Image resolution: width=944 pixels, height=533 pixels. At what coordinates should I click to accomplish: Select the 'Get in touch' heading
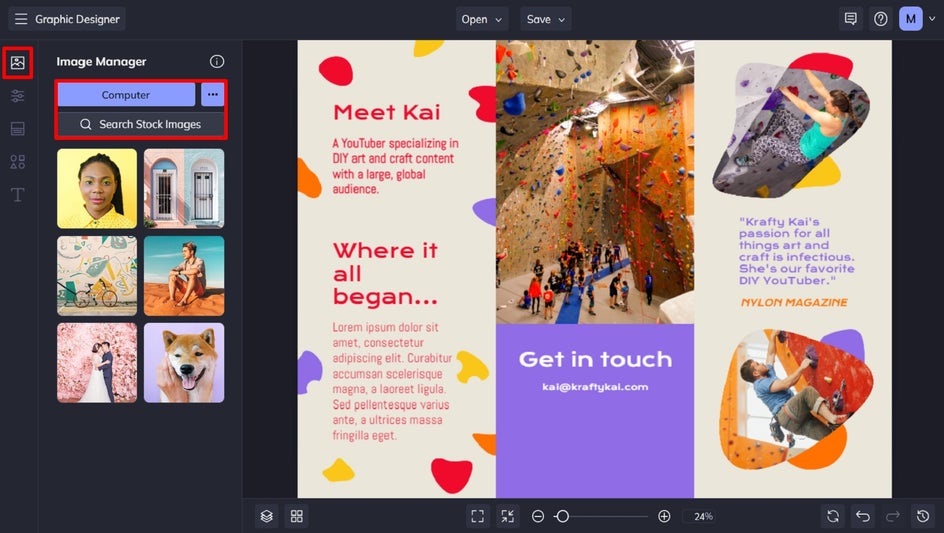[595, 359]
